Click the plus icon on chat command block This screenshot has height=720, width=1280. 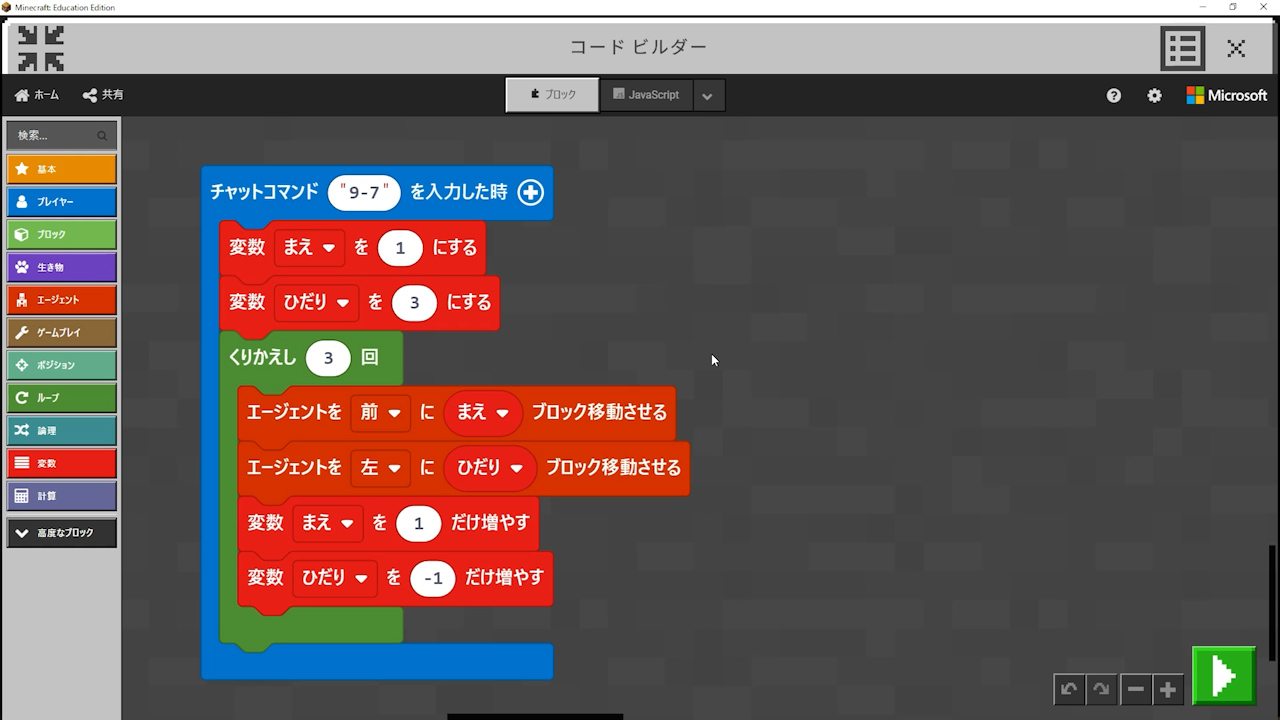click(530, 192)
